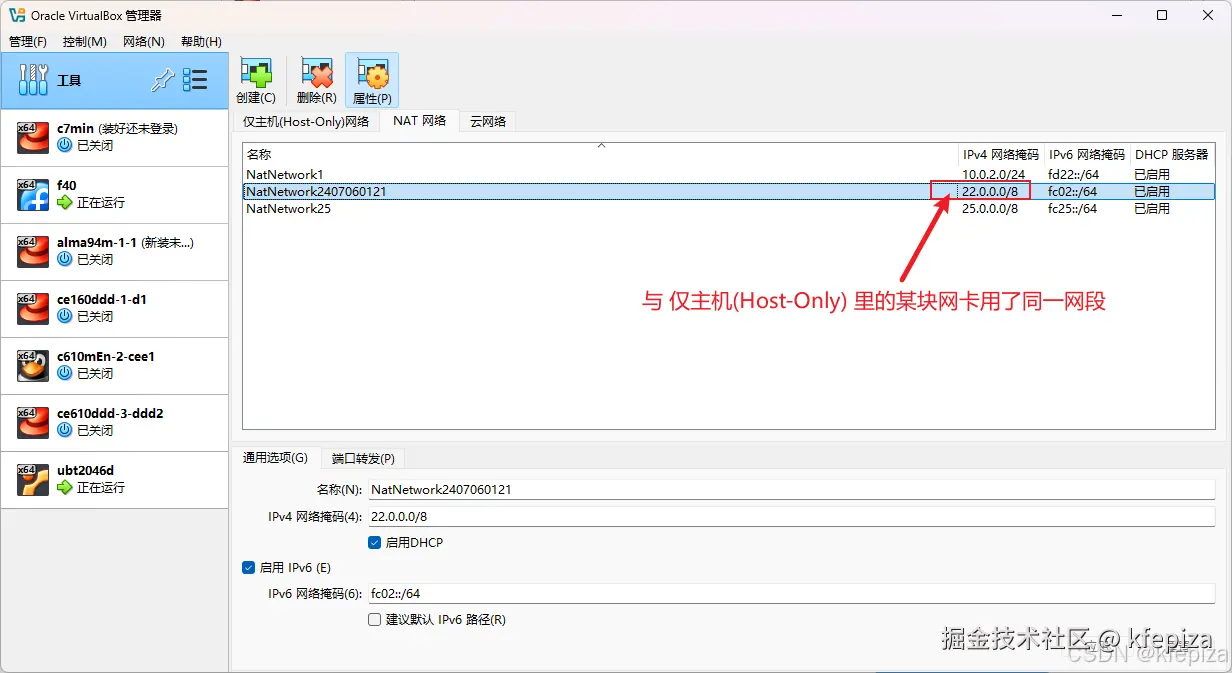Maximize the VirtualBox Manager window
The height and width of the screenshot is (673, 1232).
pos(1162,15)
